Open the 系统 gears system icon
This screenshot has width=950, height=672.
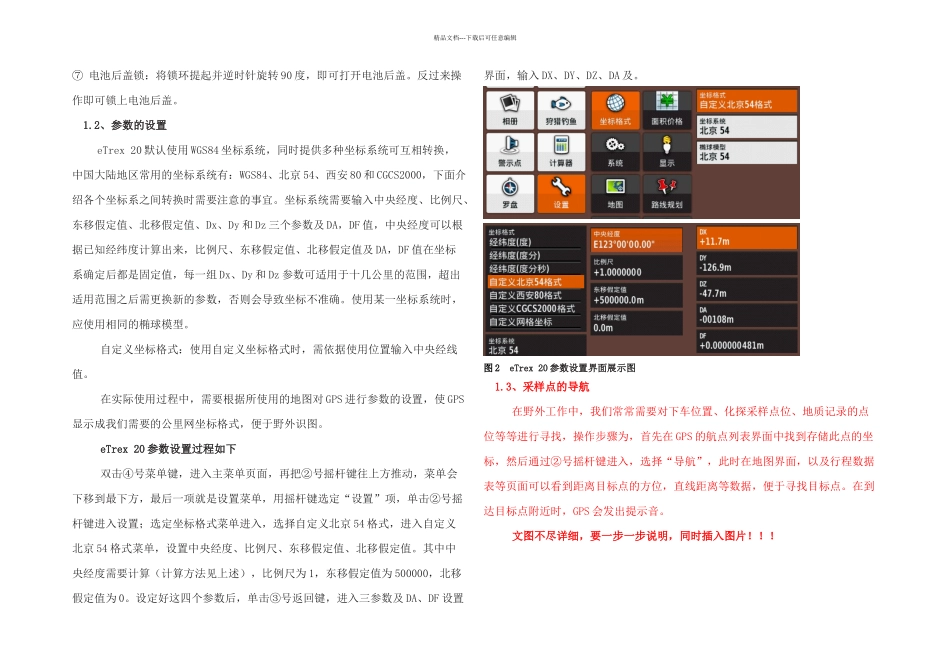click(x=615, y=151)
